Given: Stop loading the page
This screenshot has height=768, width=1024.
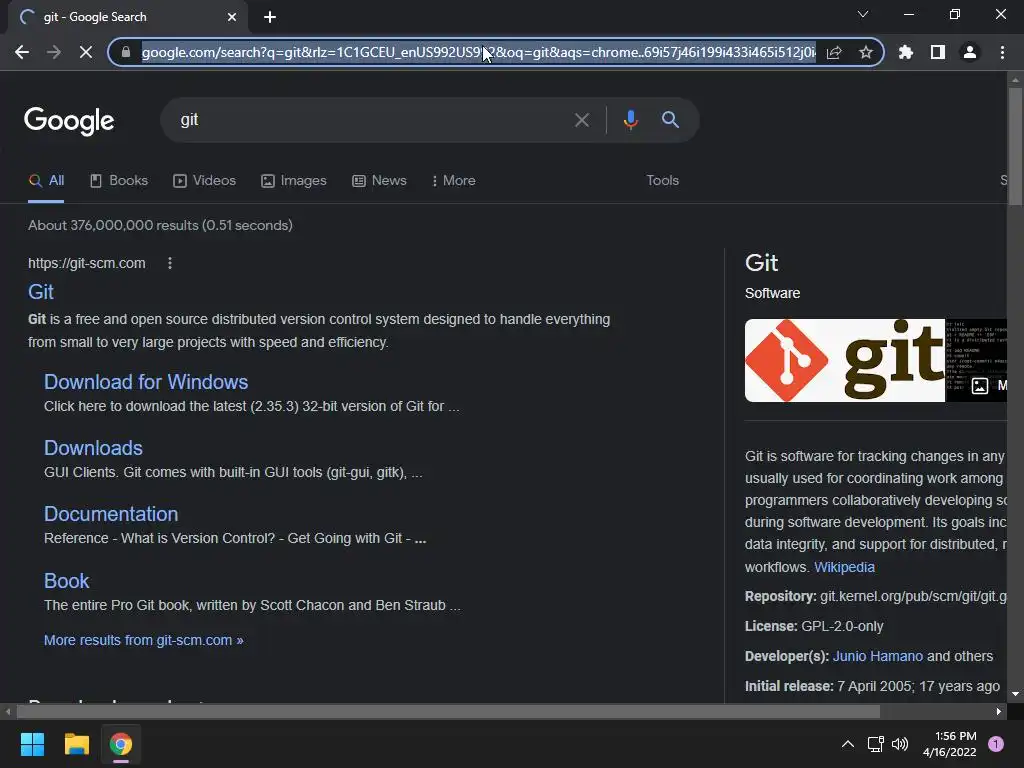Looking at the screenshot, I should 86,52.
